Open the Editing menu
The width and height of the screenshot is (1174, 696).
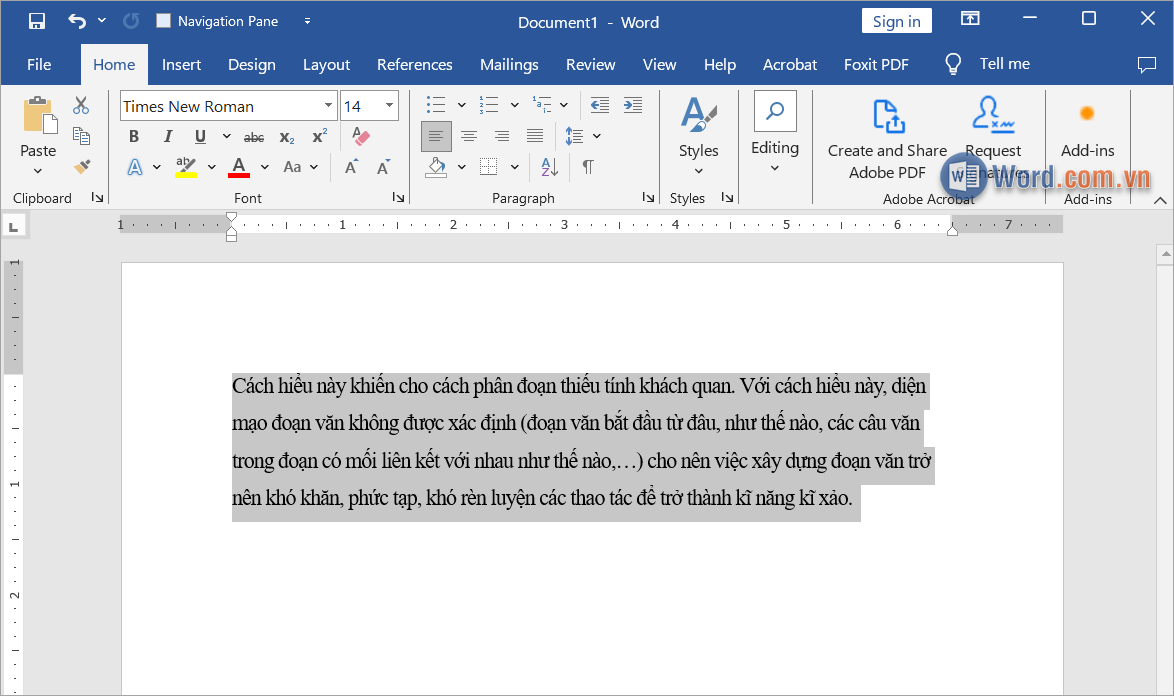pyautogui.click(x=775, y=133)
